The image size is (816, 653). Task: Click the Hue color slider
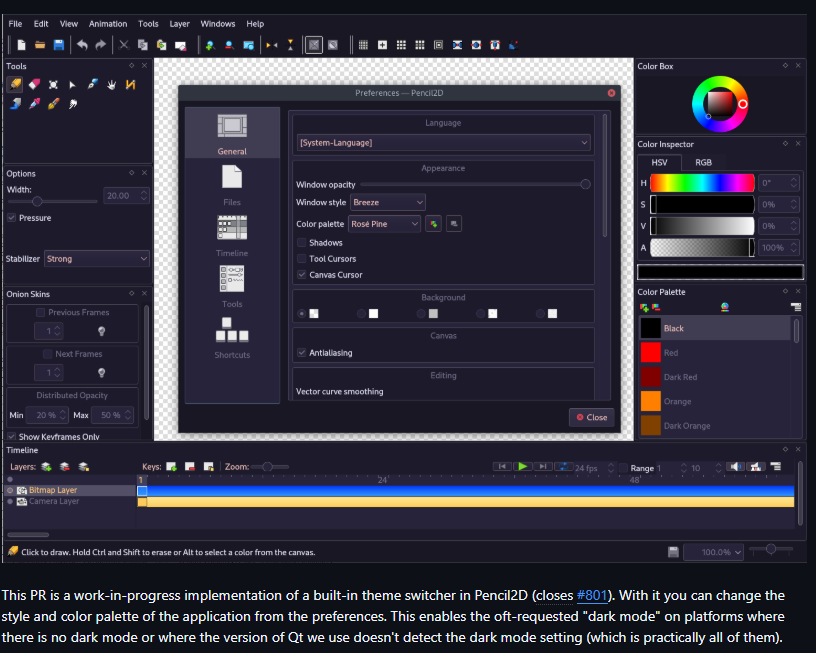click(x=702, y=183)
